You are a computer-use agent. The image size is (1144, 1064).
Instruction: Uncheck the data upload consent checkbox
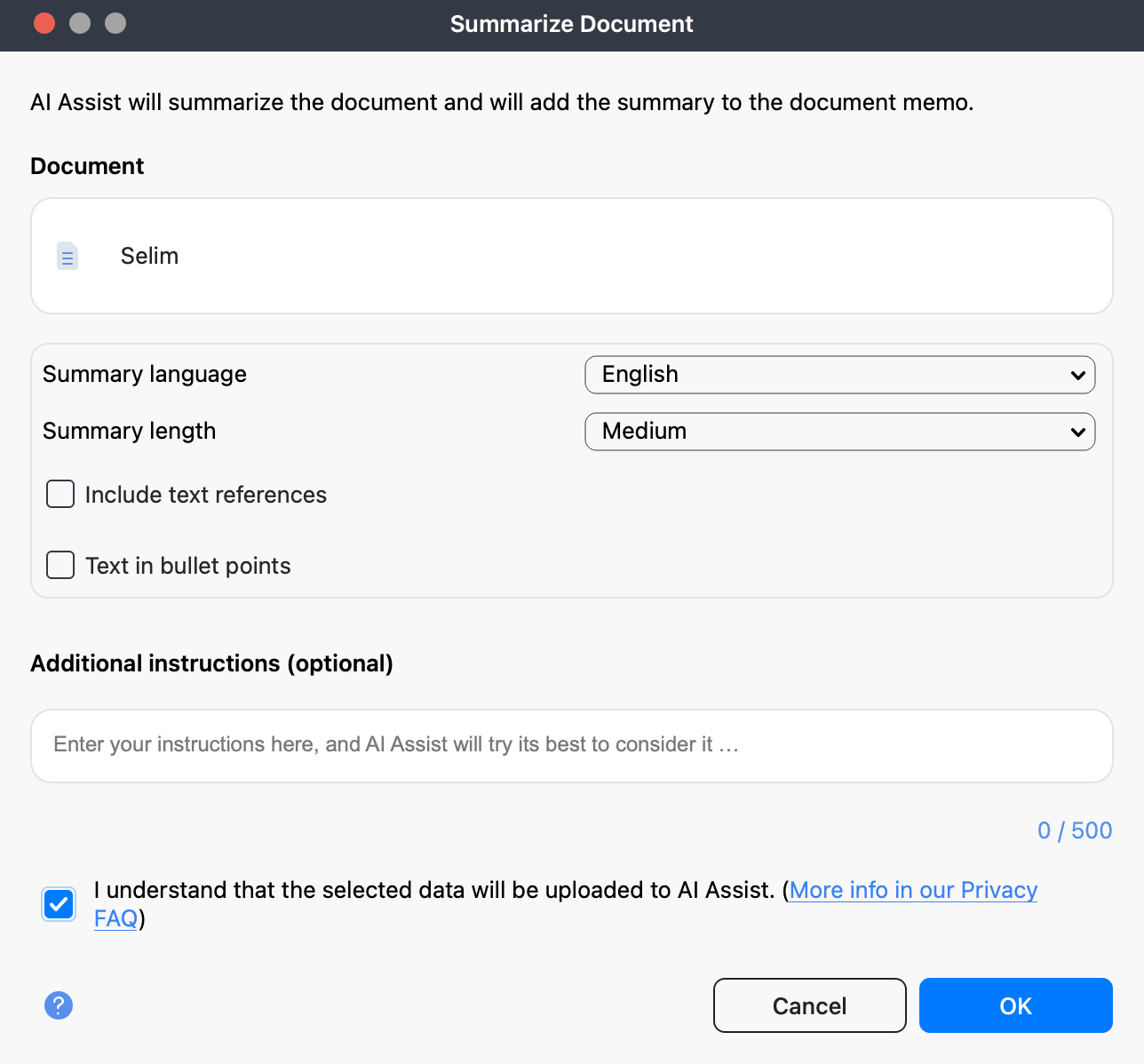coord(60,904)
